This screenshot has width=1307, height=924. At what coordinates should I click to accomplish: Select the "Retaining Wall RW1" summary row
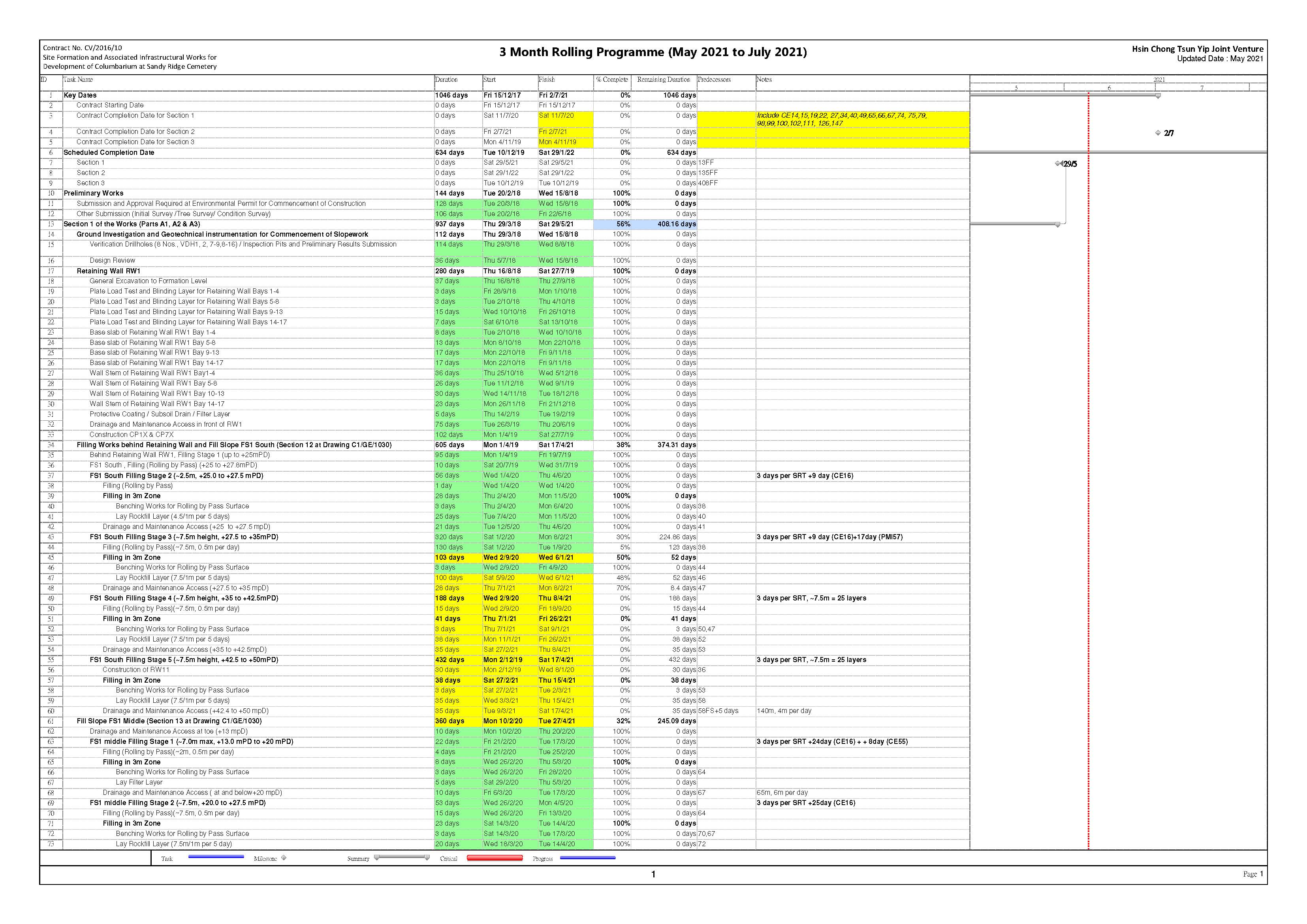coord(108,271)
